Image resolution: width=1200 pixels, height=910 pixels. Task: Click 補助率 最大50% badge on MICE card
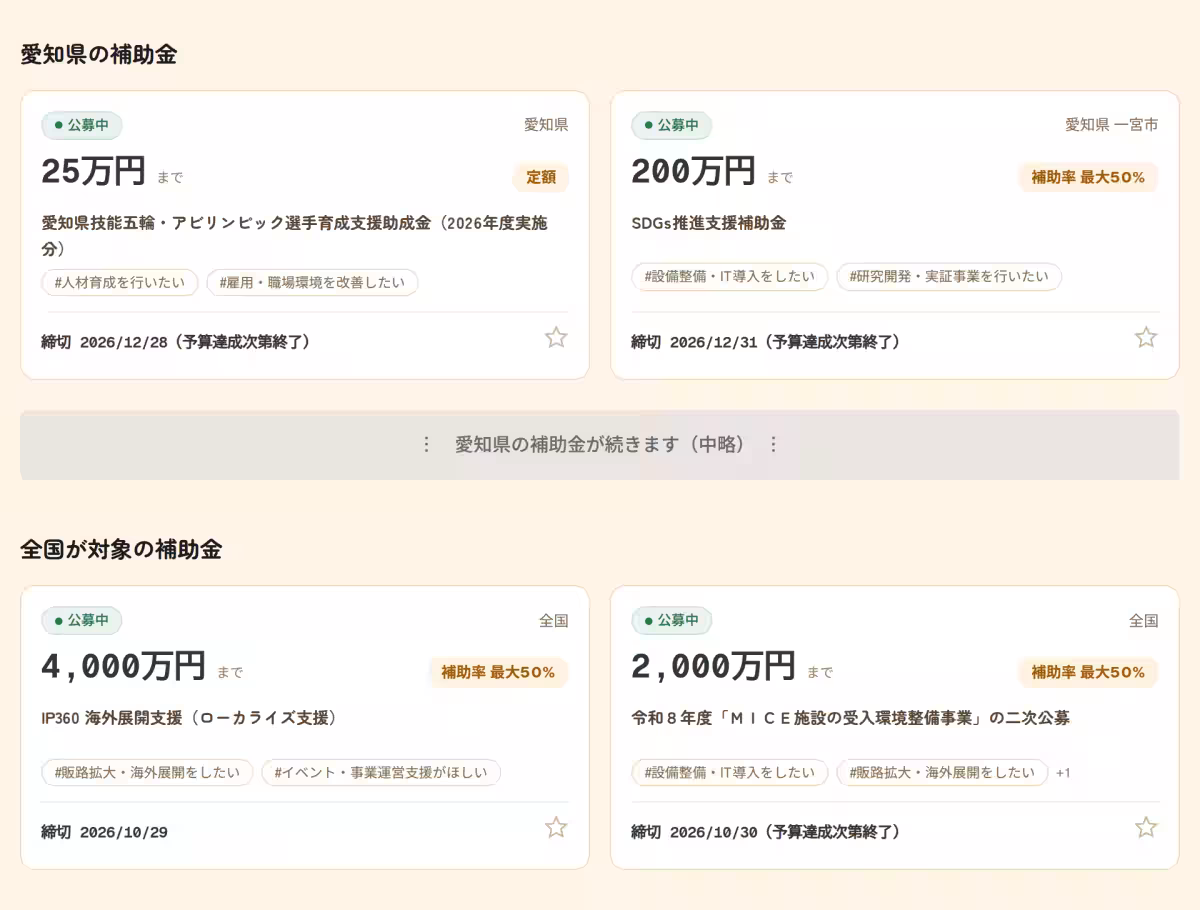(x=1088, y=672)
